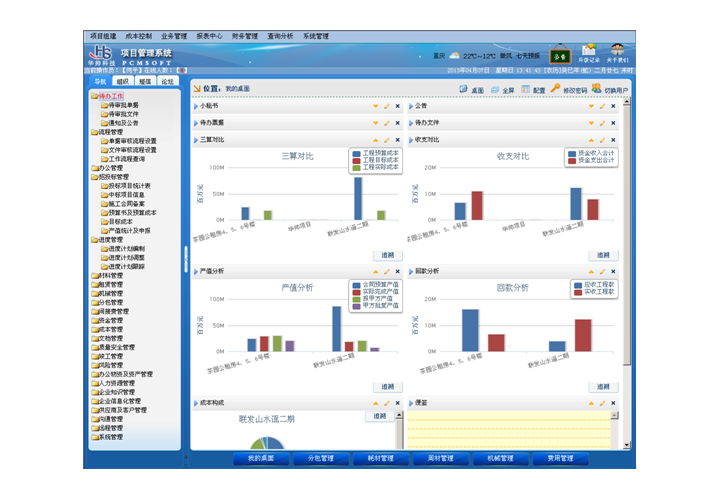Click the 切换用户 switch user icon
The width and height of the screenshot is (720, 500).
pos(597,89)
